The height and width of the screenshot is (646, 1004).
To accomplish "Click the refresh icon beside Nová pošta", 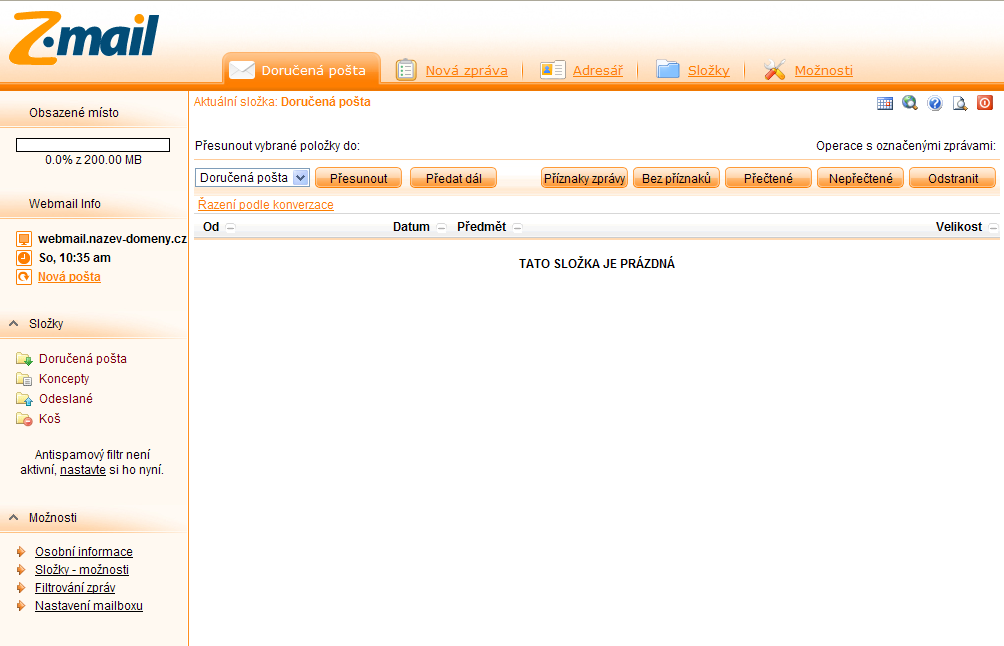I will point(24,277).
